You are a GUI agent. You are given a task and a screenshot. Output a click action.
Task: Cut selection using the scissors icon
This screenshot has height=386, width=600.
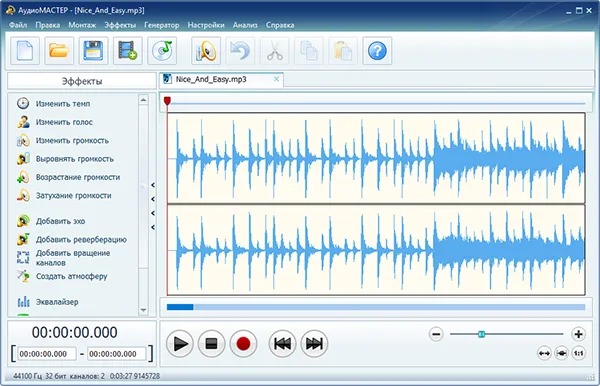(x=275, y=50)
